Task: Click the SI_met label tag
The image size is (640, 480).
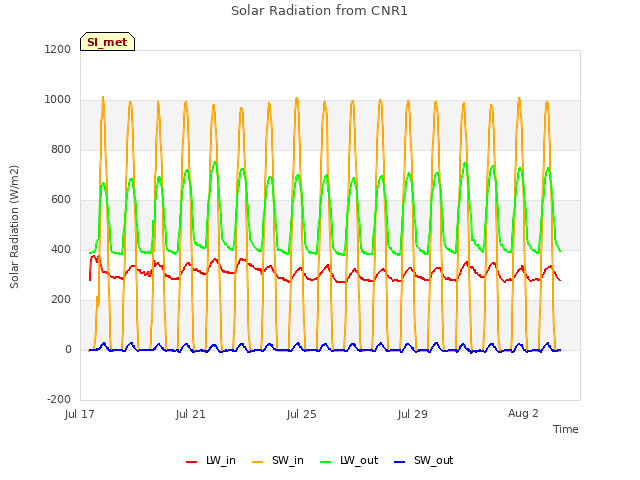Action: click(x=107, y=42)
